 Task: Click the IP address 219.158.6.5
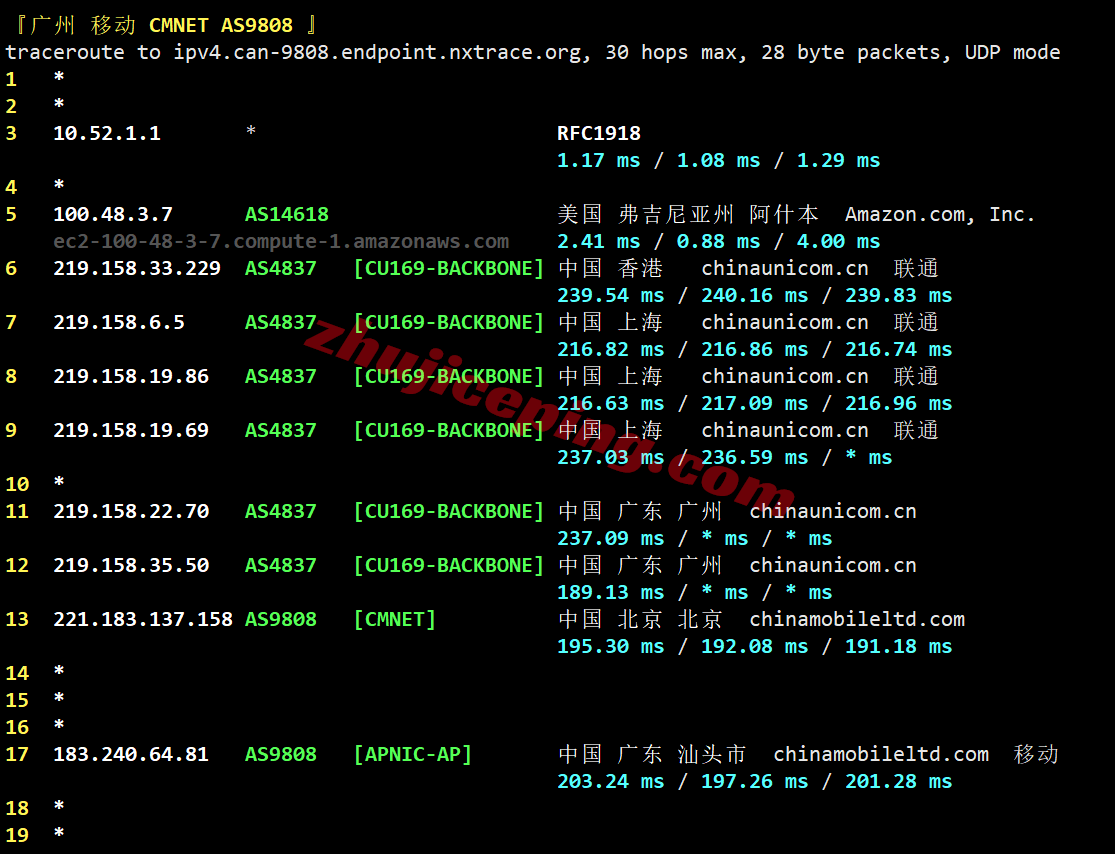(119, 323)
